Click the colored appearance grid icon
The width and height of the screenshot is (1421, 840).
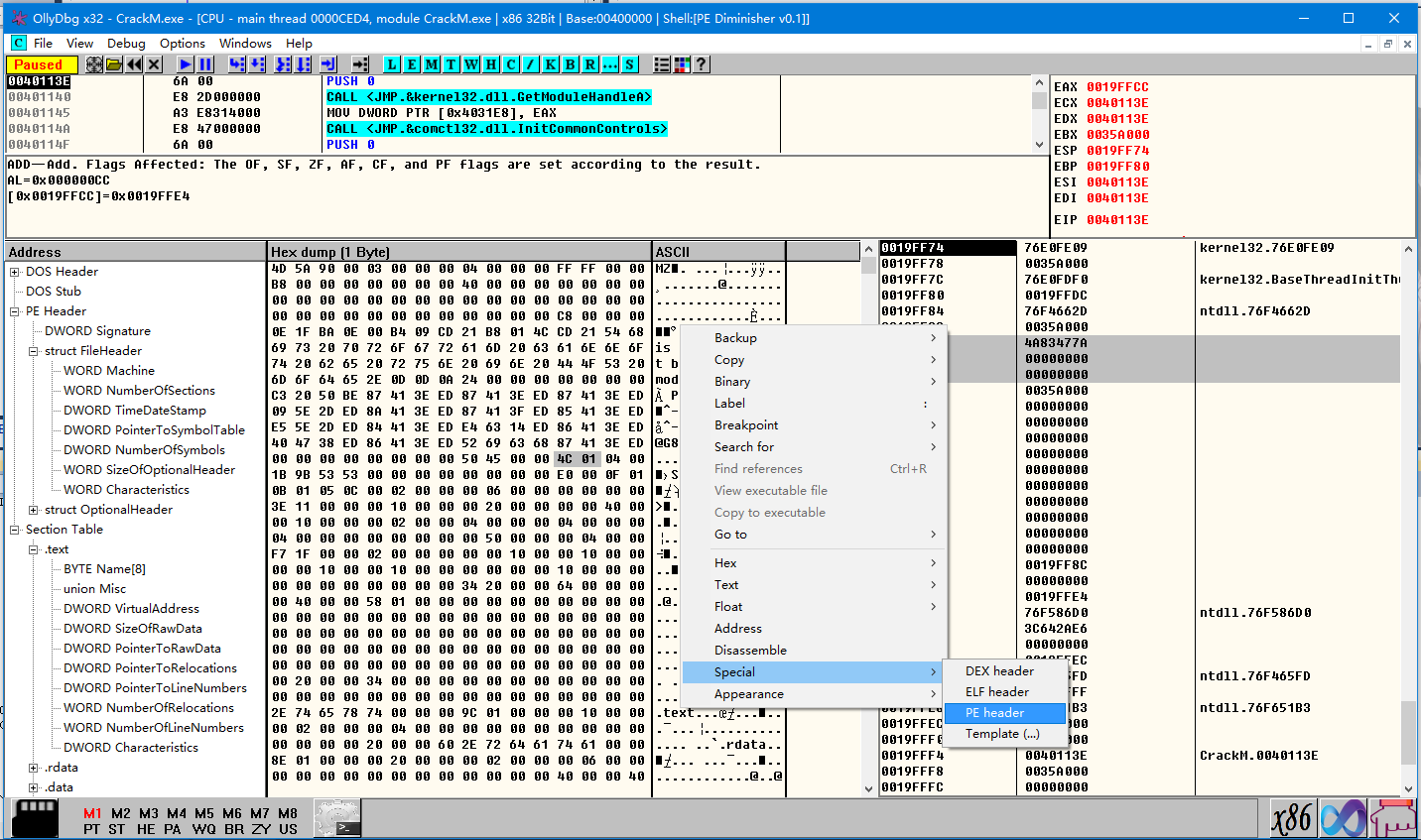coord(682,64)
